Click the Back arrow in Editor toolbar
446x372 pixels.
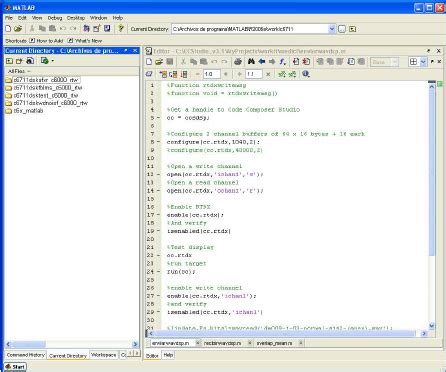[262, 62]
